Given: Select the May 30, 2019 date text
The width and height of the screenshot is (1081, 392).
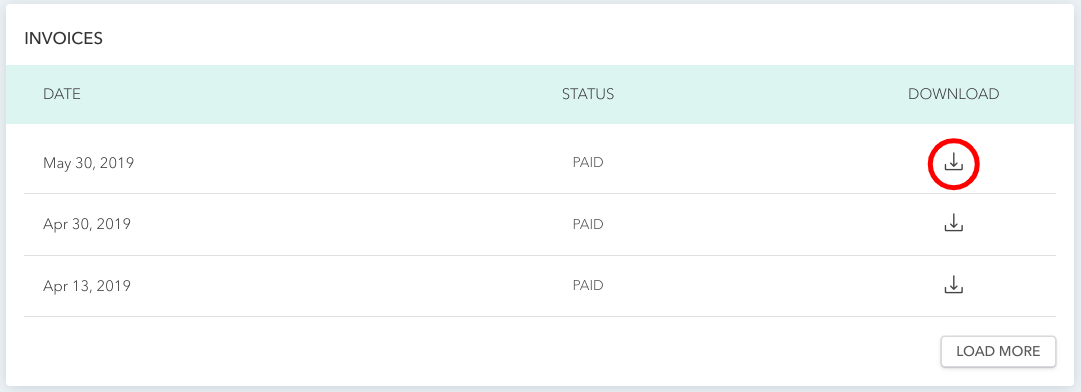Looking at the screenshot, I should pyautogui.click(x=88, y=164).
